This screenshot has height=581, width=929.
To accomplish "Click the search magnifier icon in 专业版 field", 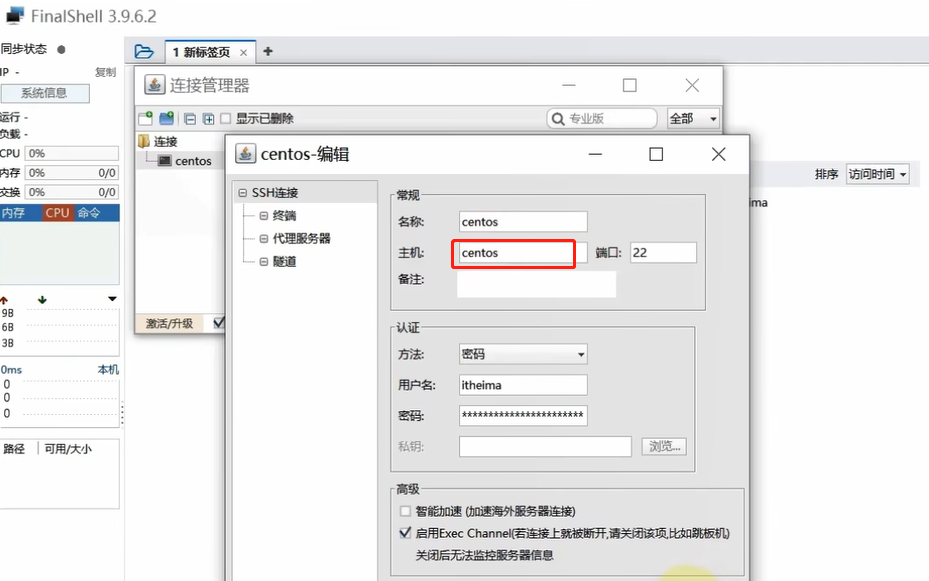I will [x=557, y=118].
